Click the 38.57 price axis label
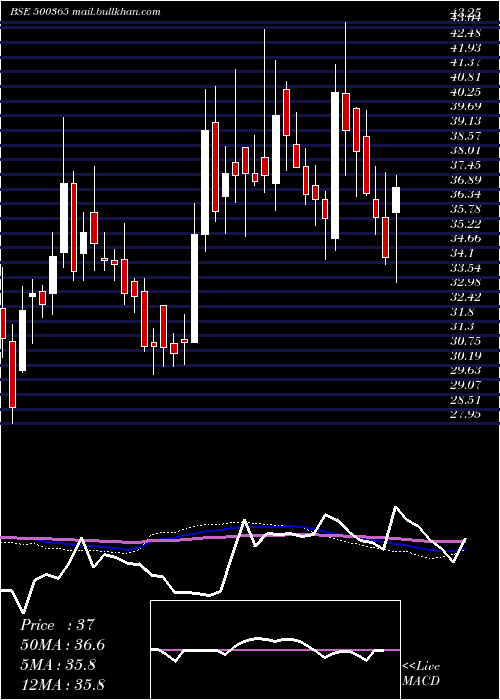500x700 pixels. [x=466, y=136]
